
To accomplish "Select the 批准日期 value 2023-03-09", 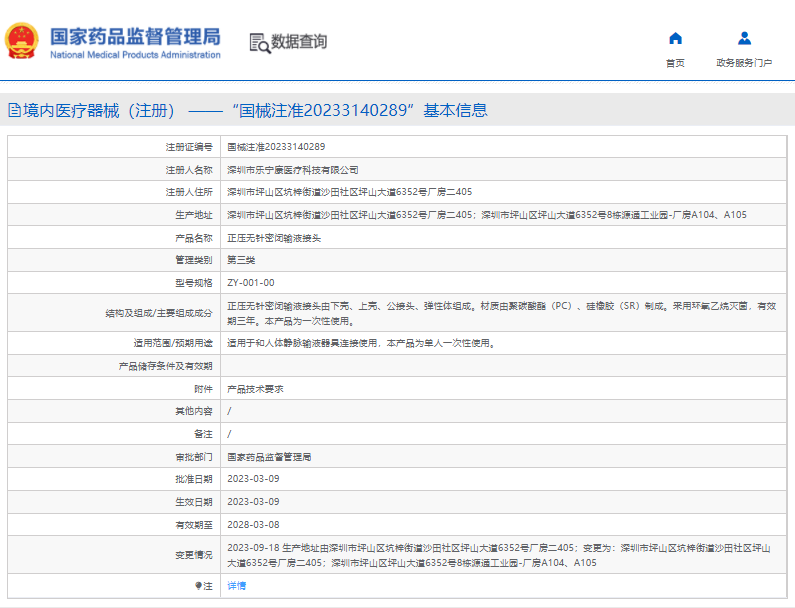I will click(253, 479).
